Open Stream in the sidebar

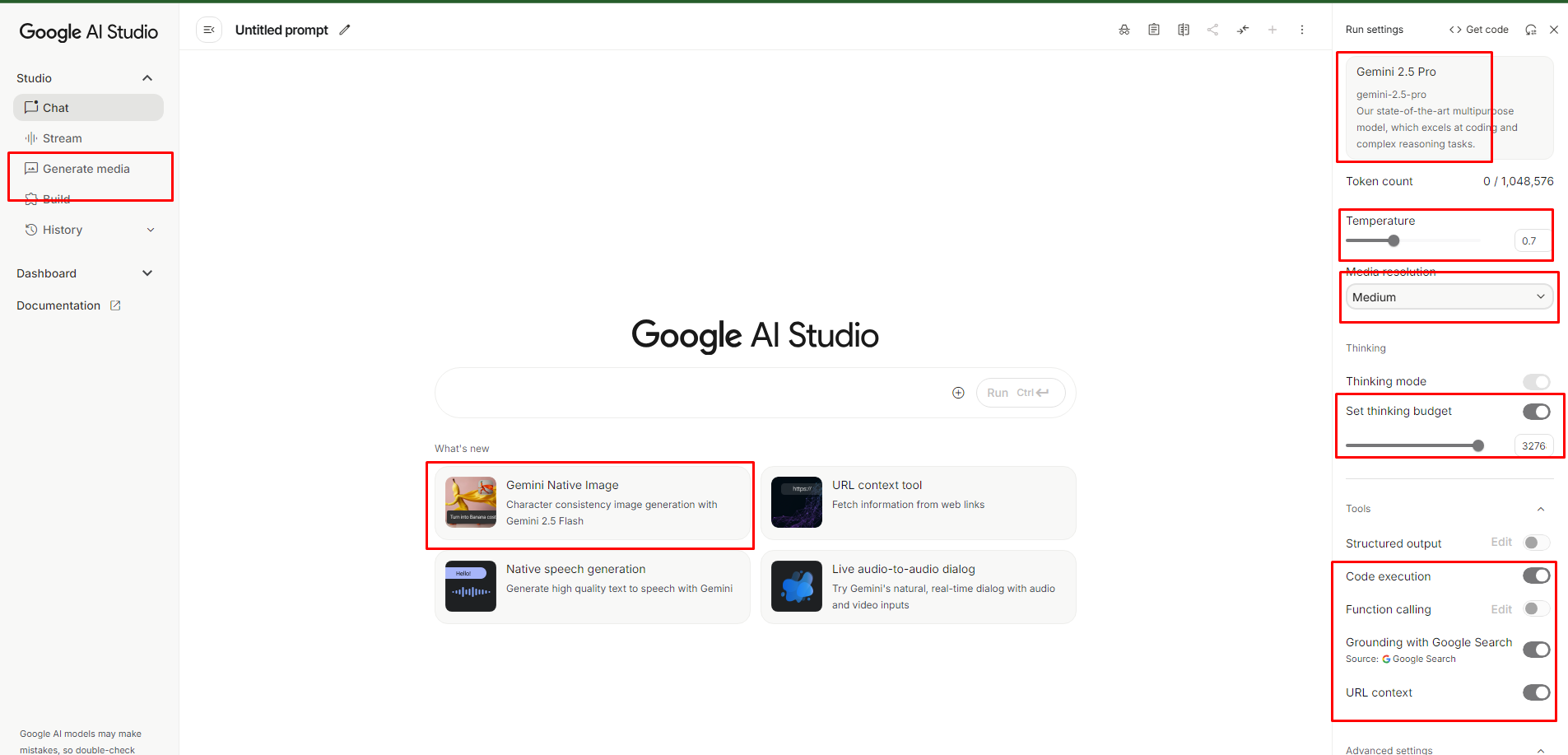coord(88,138)
